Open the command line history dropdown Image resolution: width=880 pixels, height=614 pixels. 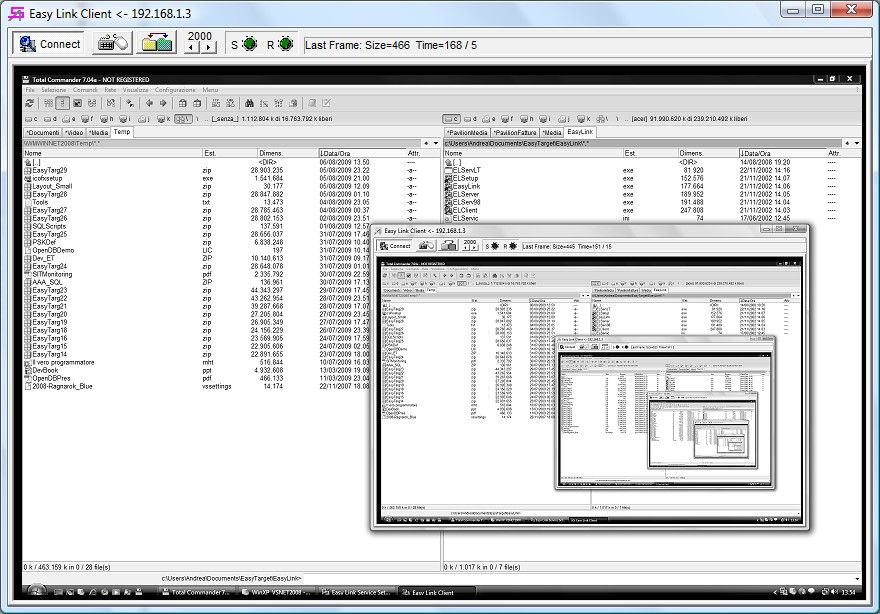857,579
